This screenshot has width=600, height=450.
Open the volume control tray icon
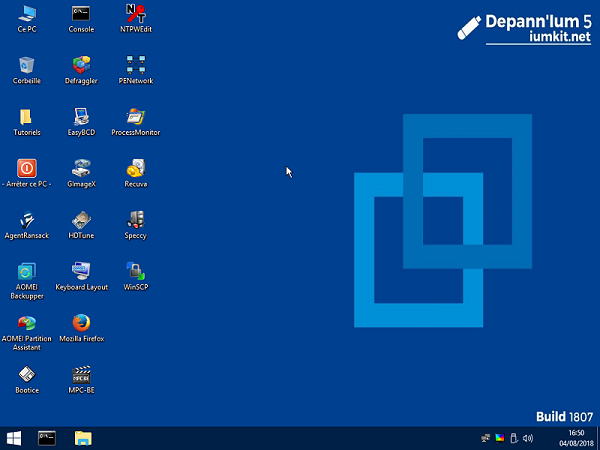(528, 439)
